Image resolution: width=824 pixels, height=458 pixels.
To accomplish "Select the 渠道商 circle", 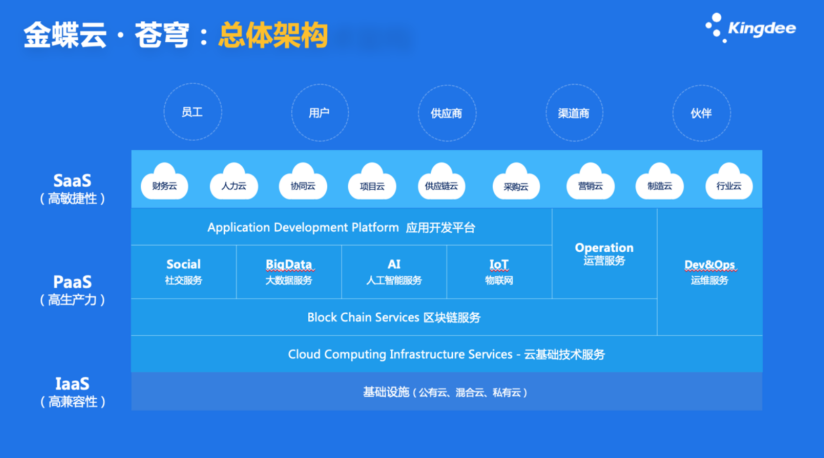I will tap(574, 113).
